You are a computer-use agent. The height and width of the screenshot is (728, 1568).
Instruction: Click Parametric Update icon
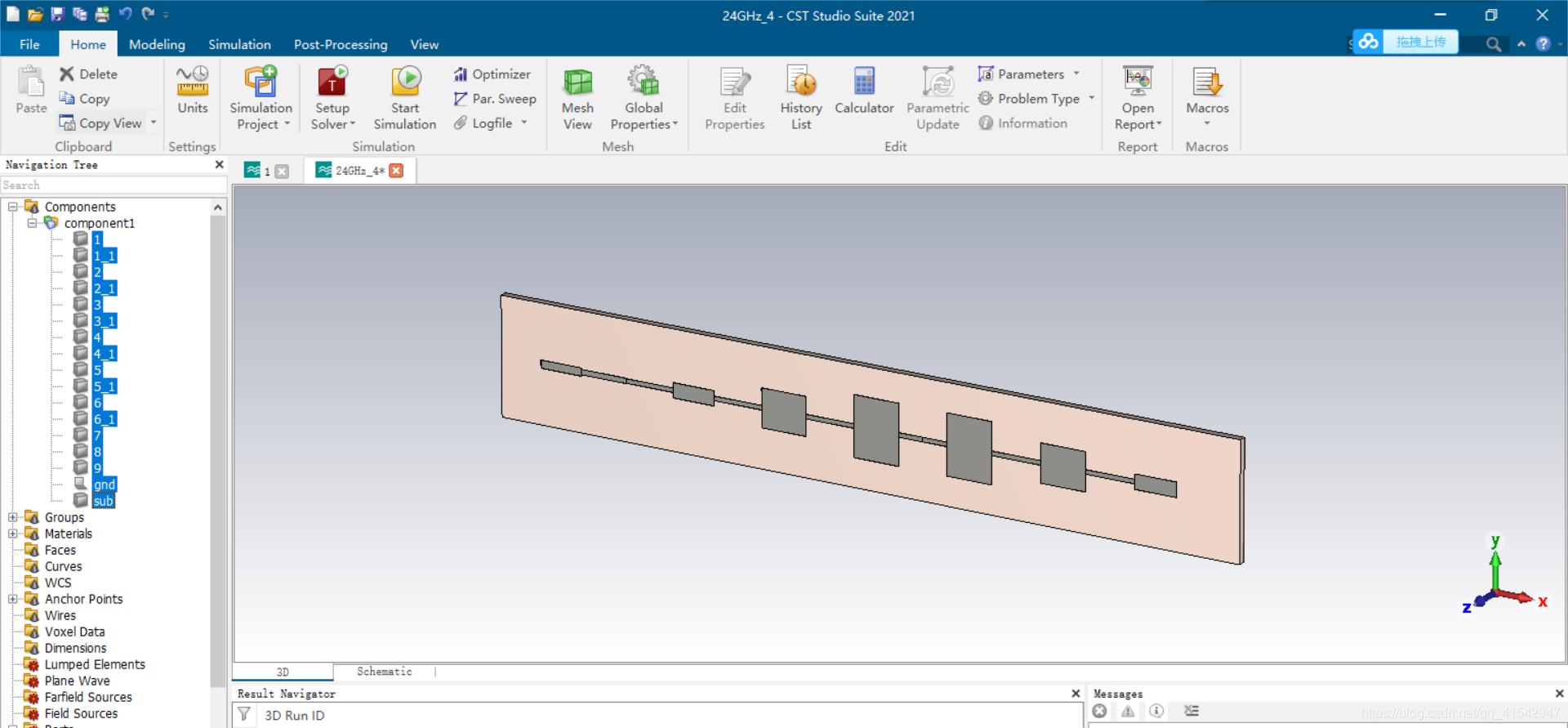(938, 82)
